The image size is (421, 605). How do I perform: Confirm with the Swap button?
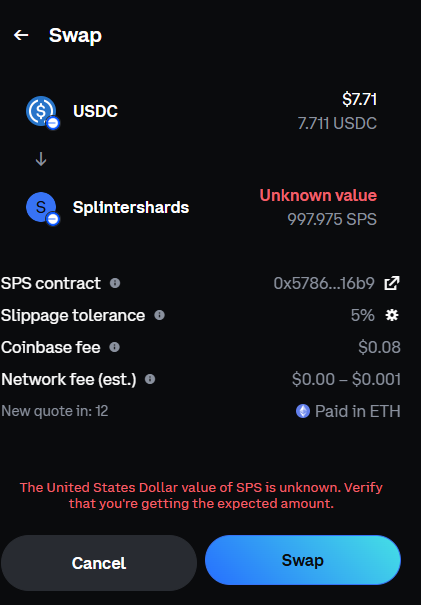coord(303,560)
